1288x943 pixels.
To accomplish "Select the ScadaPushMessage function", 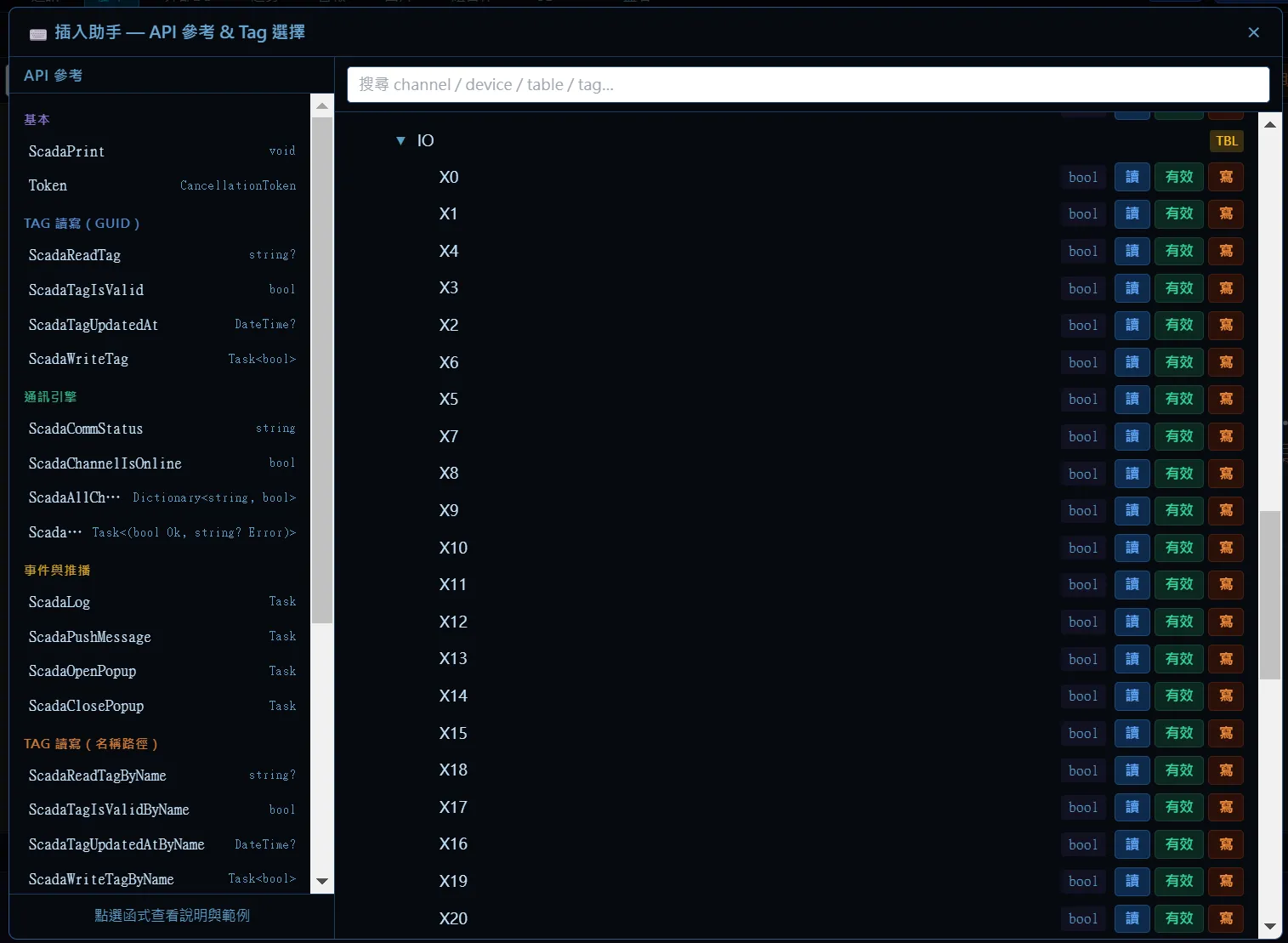I will point(162,637).
